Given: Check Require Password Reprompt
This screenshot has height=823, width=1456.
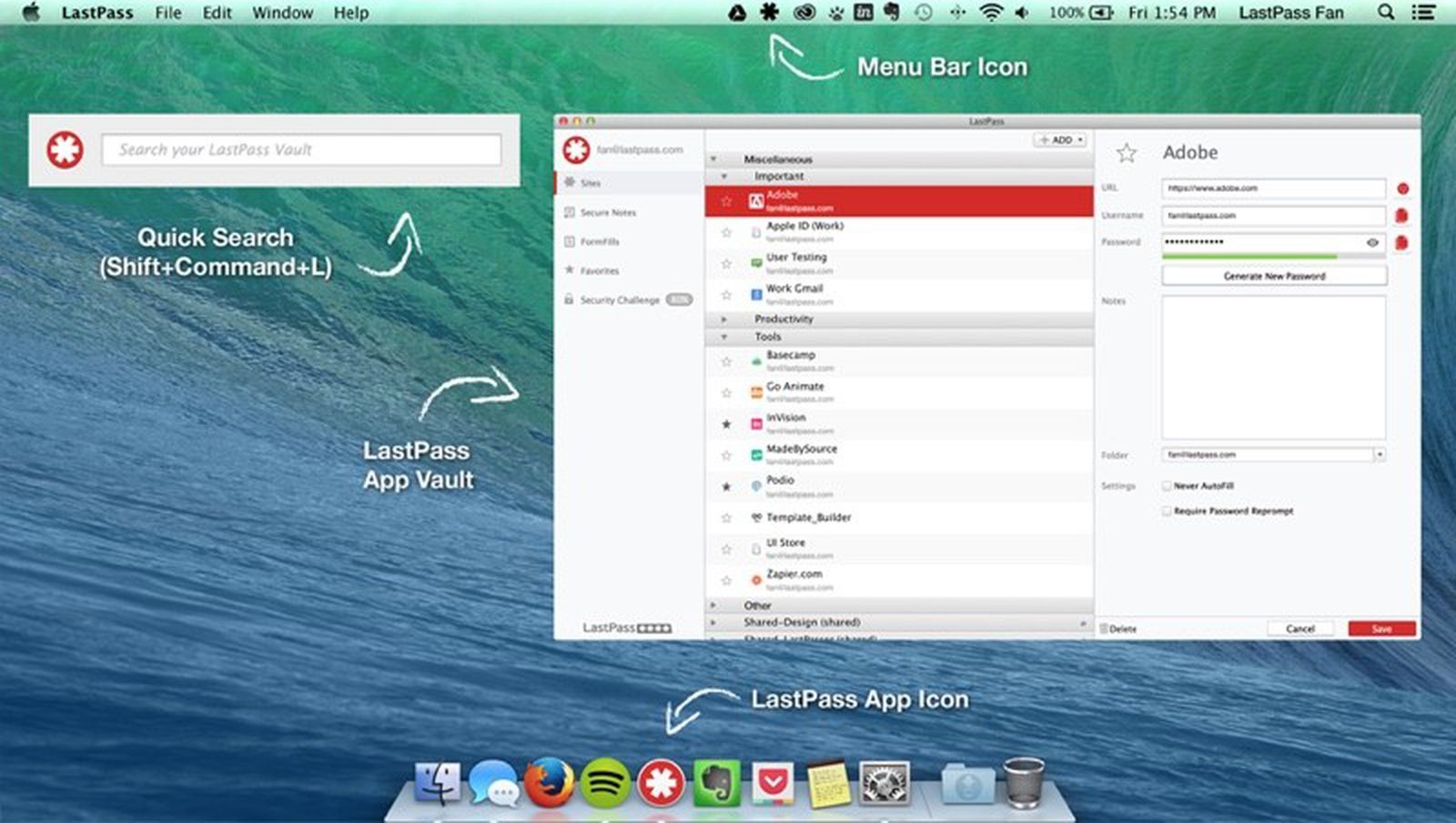Looking at the screenshot, I should [1166, 511].
